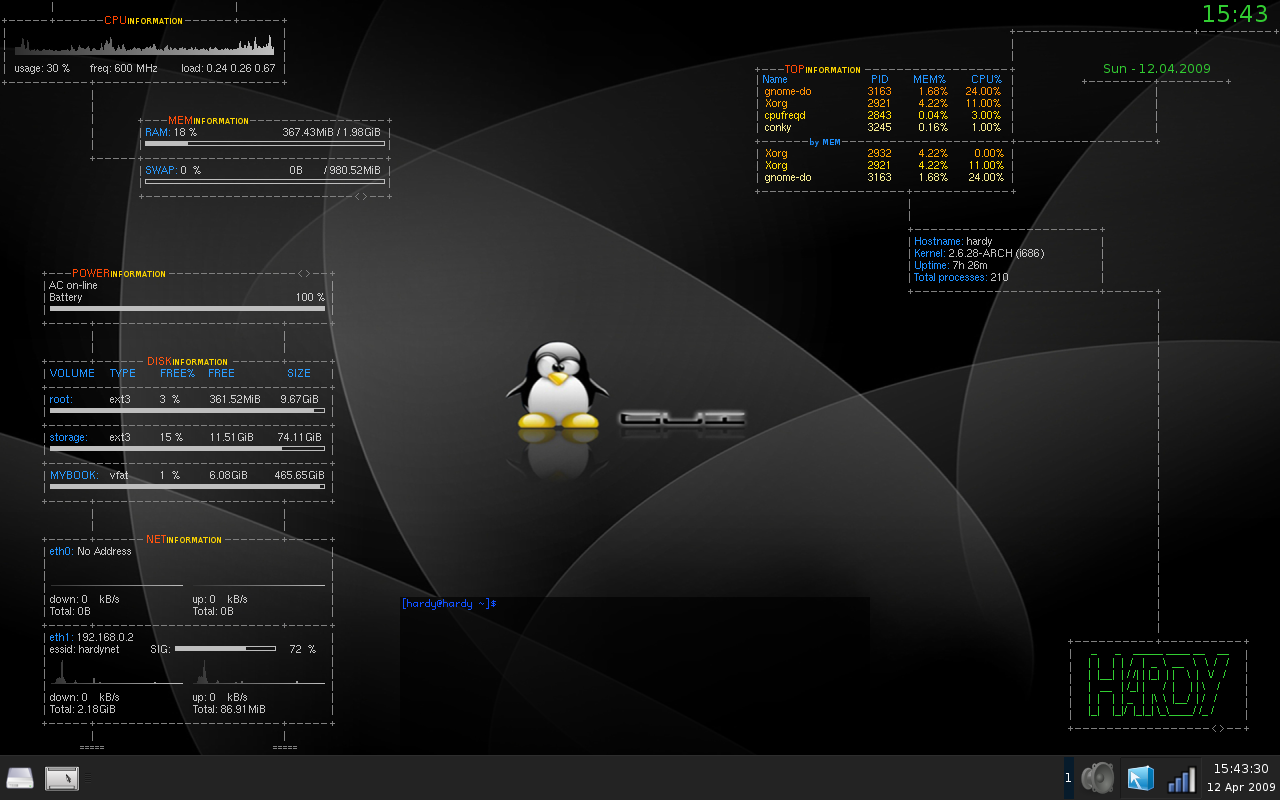Click the terminal window icon in the panel
Image resolution: width=1280 pixels, height=800 pixels.
pyautogui.click(x=61, y=778)
